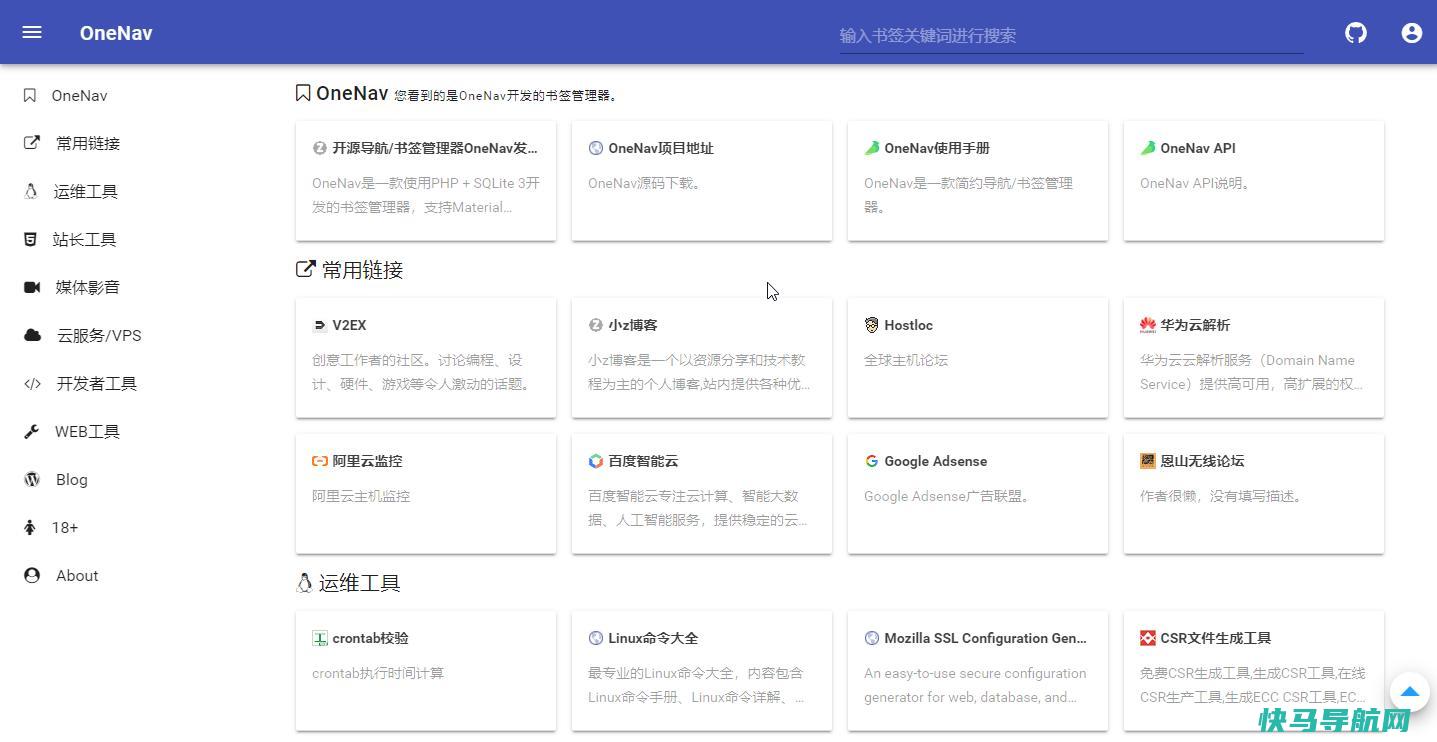Click the bookmark icon beside OneNav in sidebar
Image resolution: width=1437 pixels, height=742 pixels.
click(30, 96)
